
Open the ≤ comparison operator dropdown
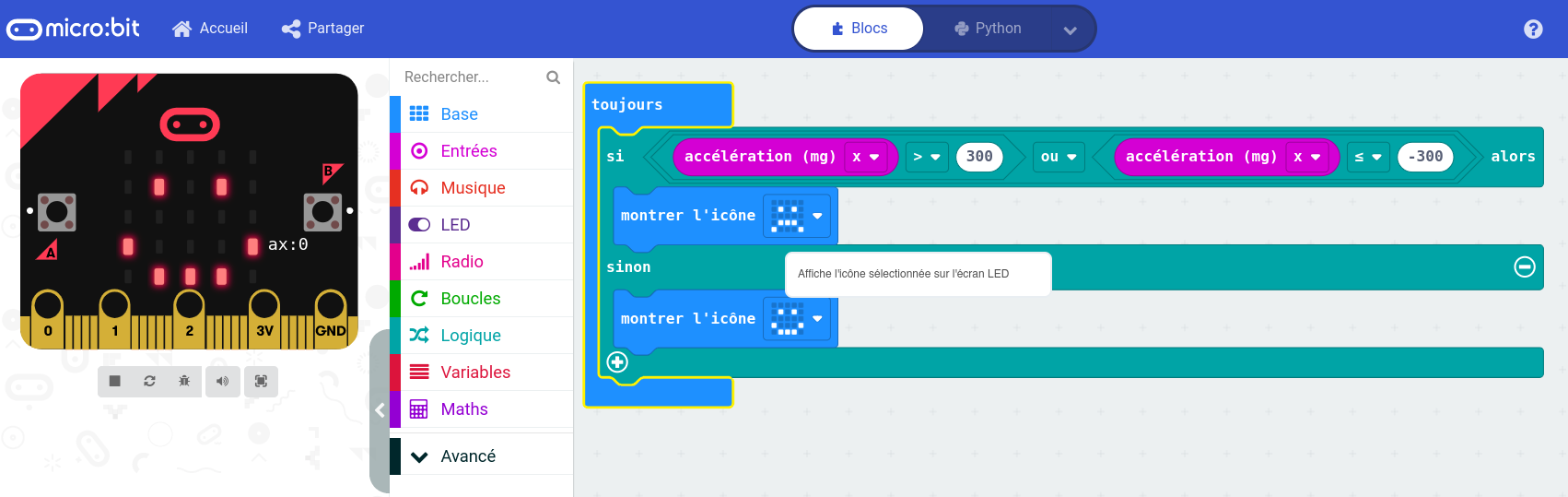click(1367, 157)
